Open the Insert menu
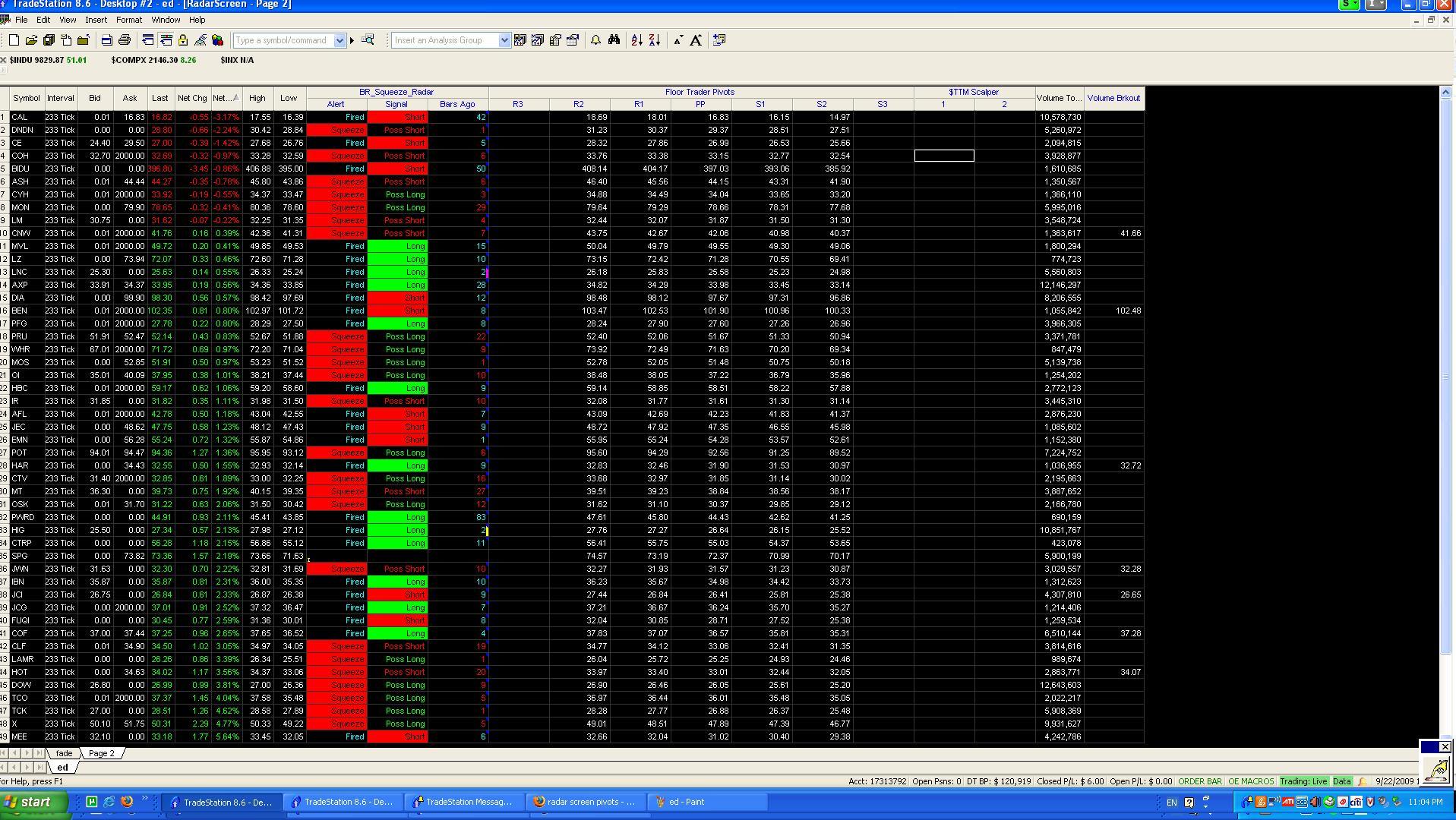The height and width of the screenshot is (820, 1456). click(96, 20)
